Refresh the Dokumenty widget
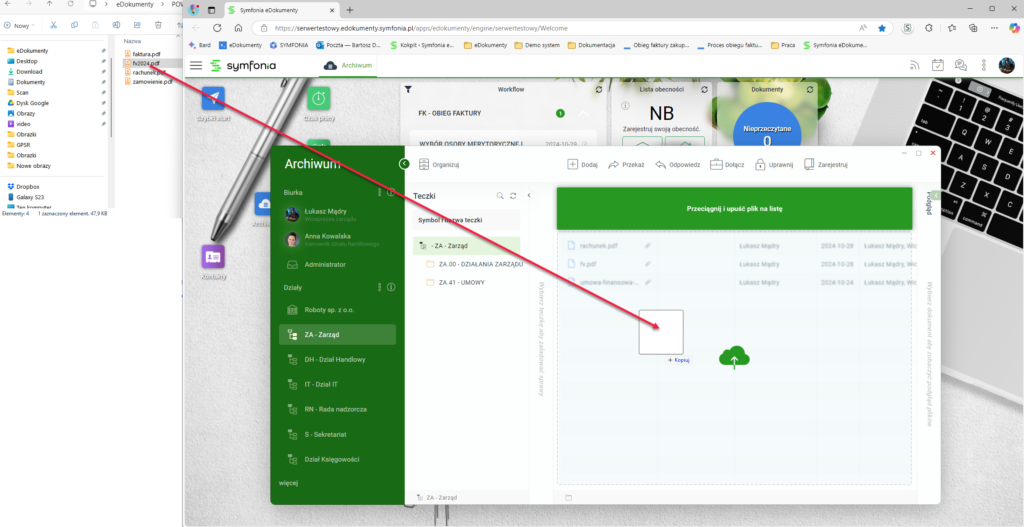 click(810, 89)
